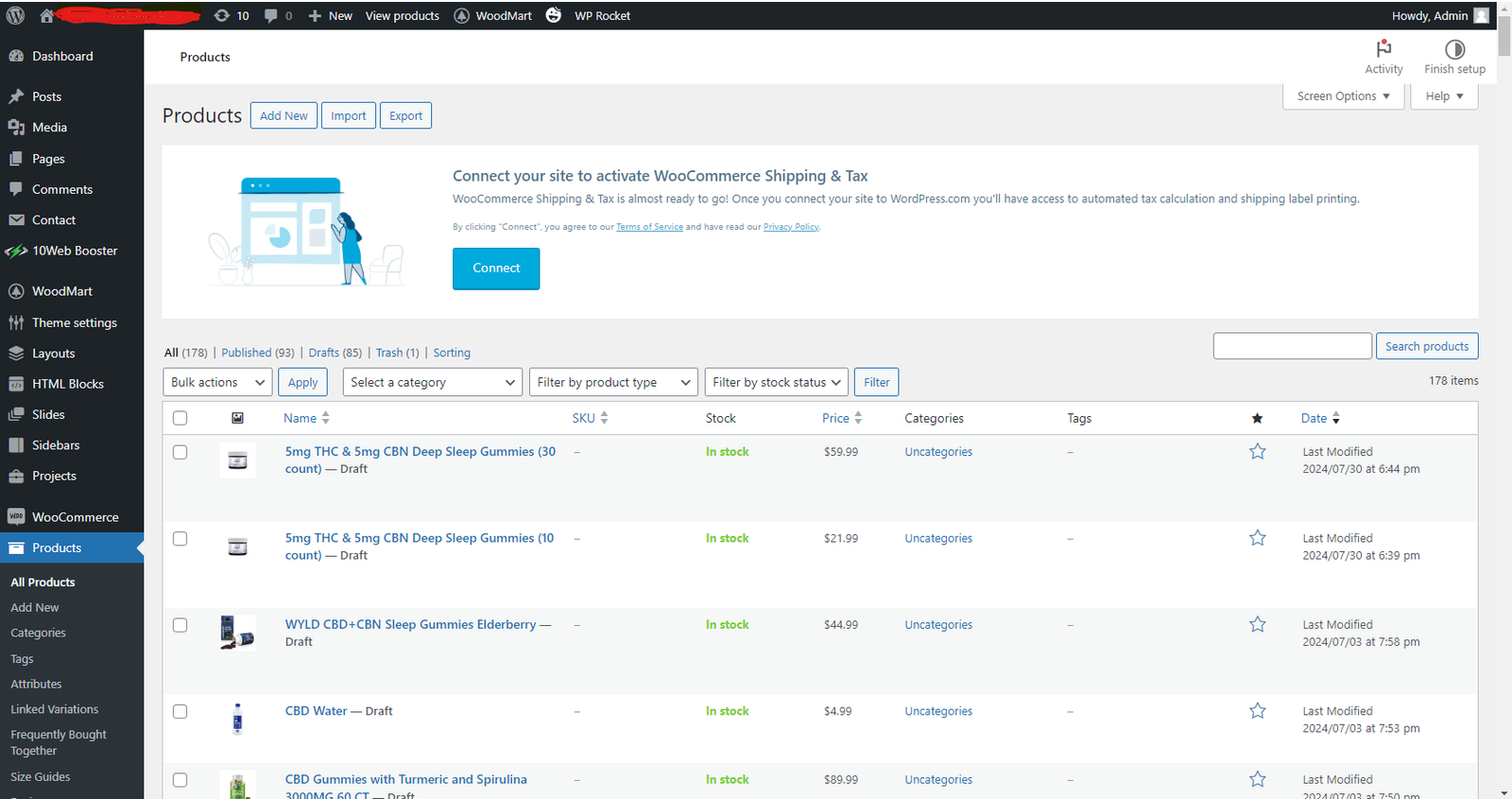This screenshot has height=799, width=1512.
Task: Click the Media icon in sidebar
Action: coord(16,127)
